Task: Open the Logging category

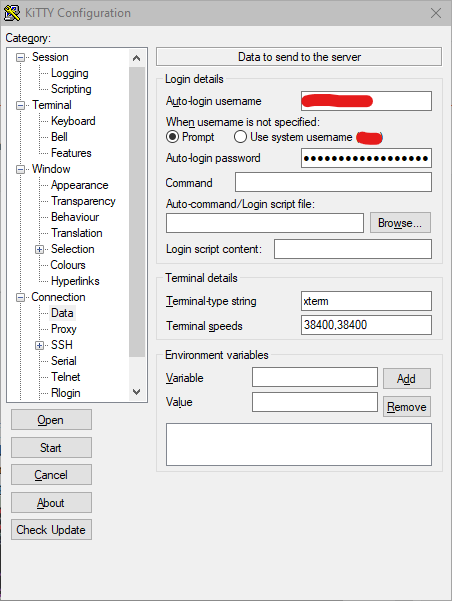Action: pos(69,73)
